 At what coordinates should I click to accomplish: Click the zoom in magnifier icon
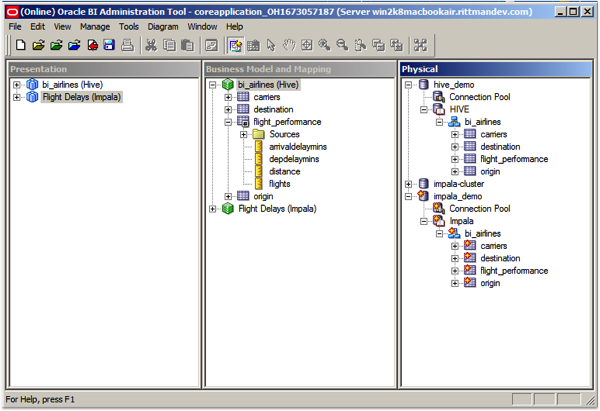tap(324, 45)
